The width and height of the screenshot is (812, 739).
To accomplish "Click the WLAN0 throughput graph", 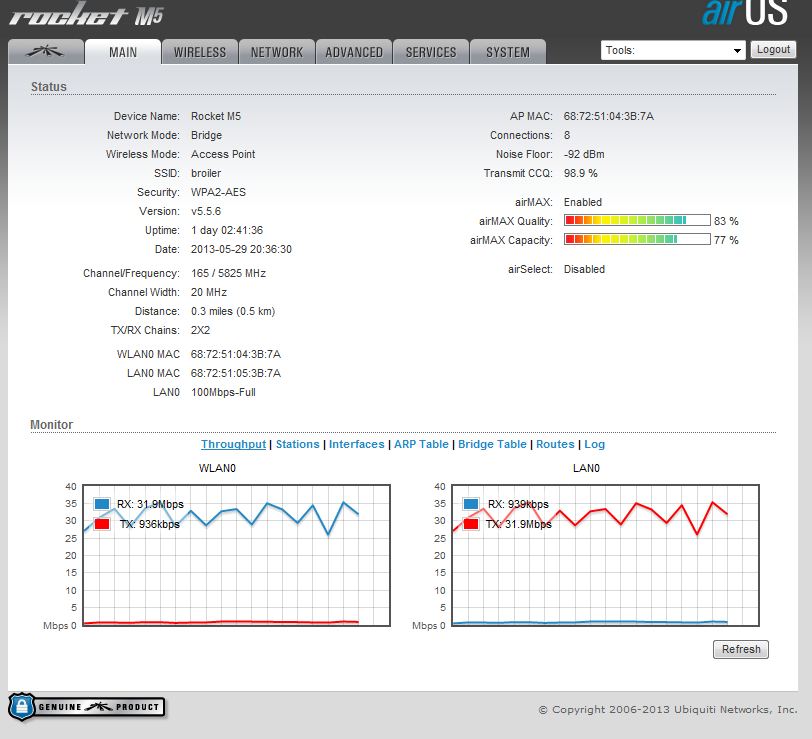I will tap(236, 555).
